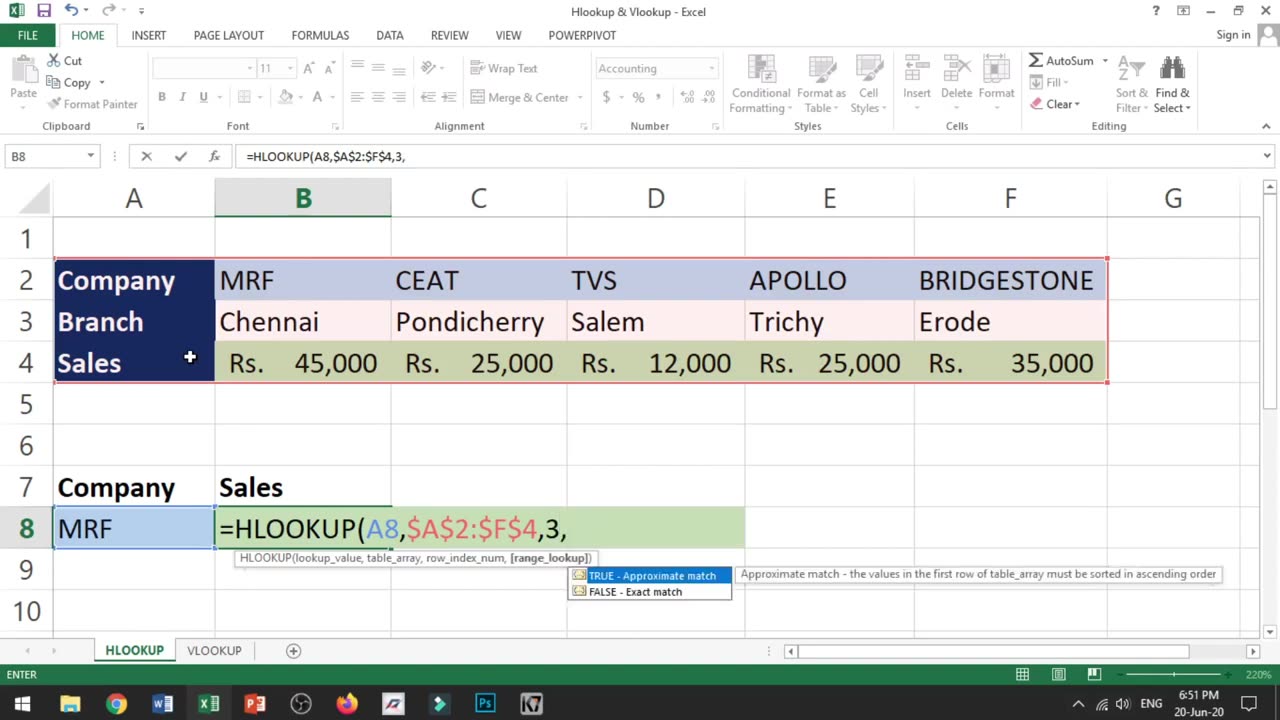Click the volume icon in system tray

(x=1123, y=704)
